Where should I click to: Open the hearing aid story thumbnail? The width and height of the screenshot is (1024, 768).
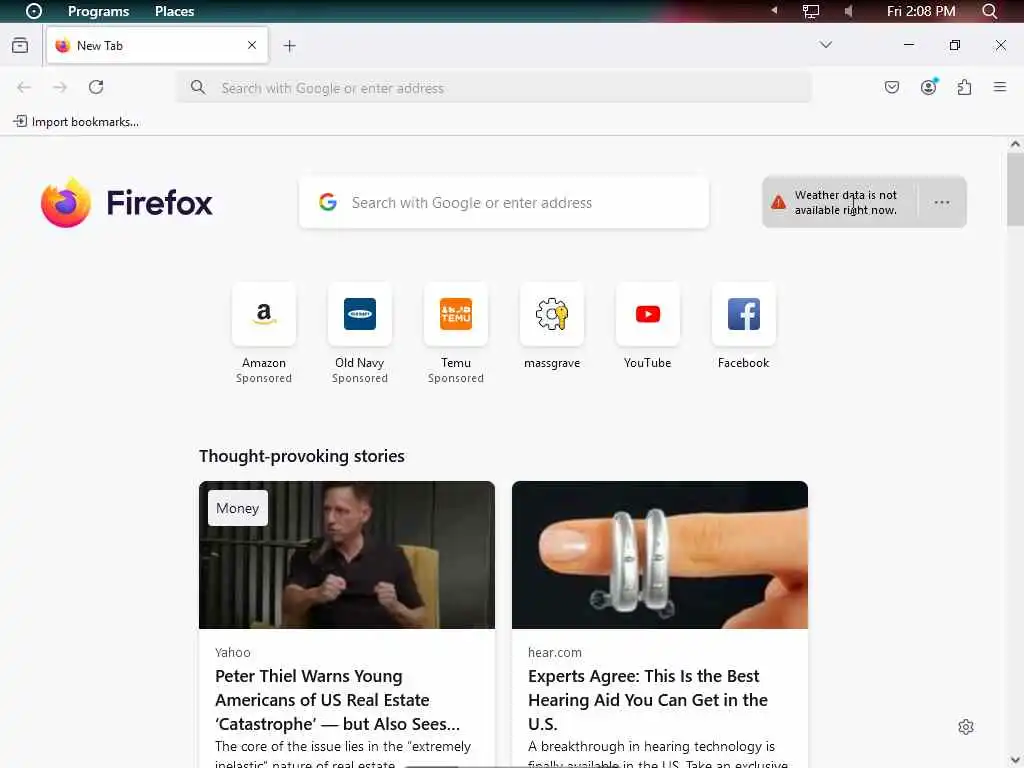point(660,555)
